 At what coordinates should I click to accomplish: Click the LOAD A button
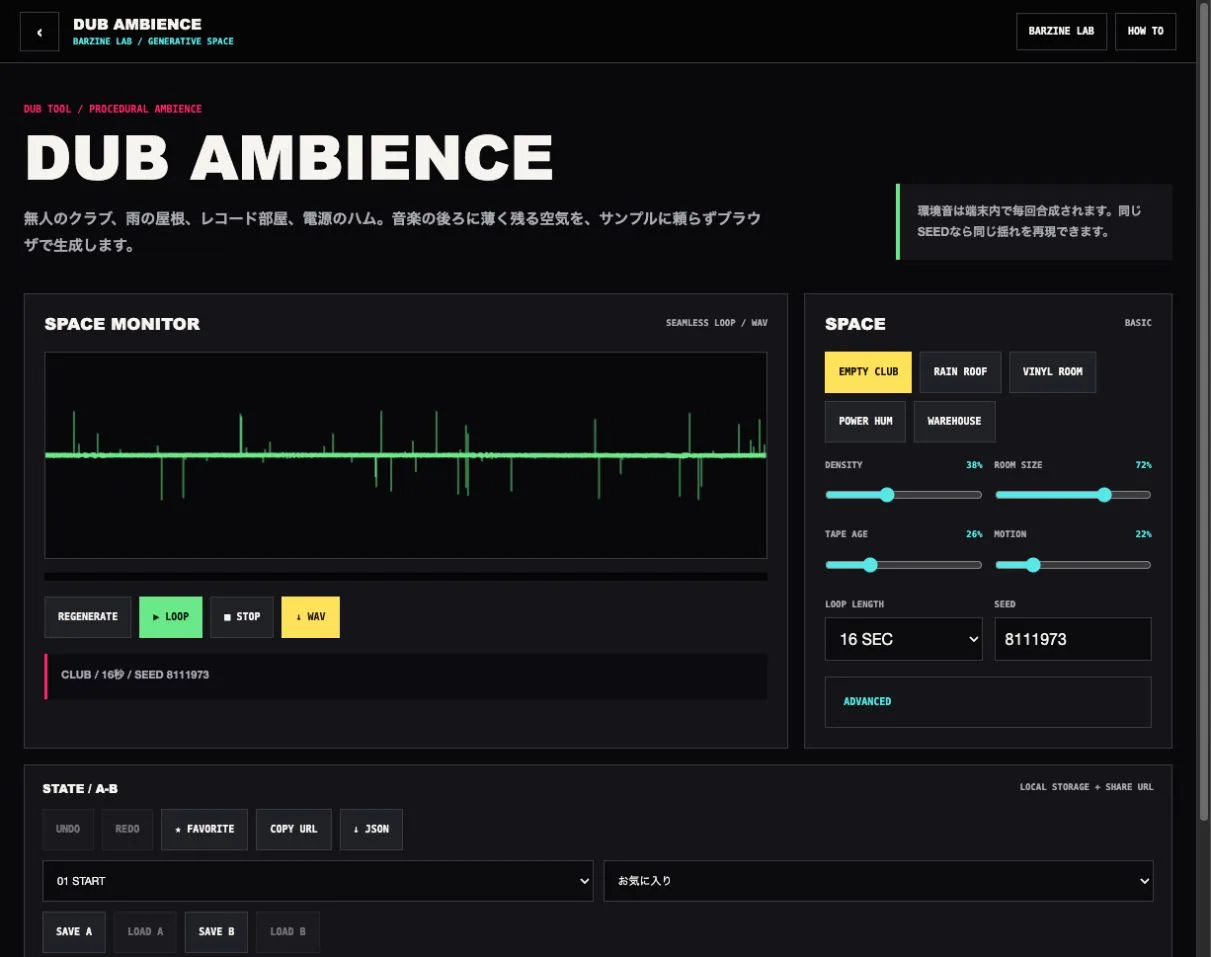[x=145, y=932]
